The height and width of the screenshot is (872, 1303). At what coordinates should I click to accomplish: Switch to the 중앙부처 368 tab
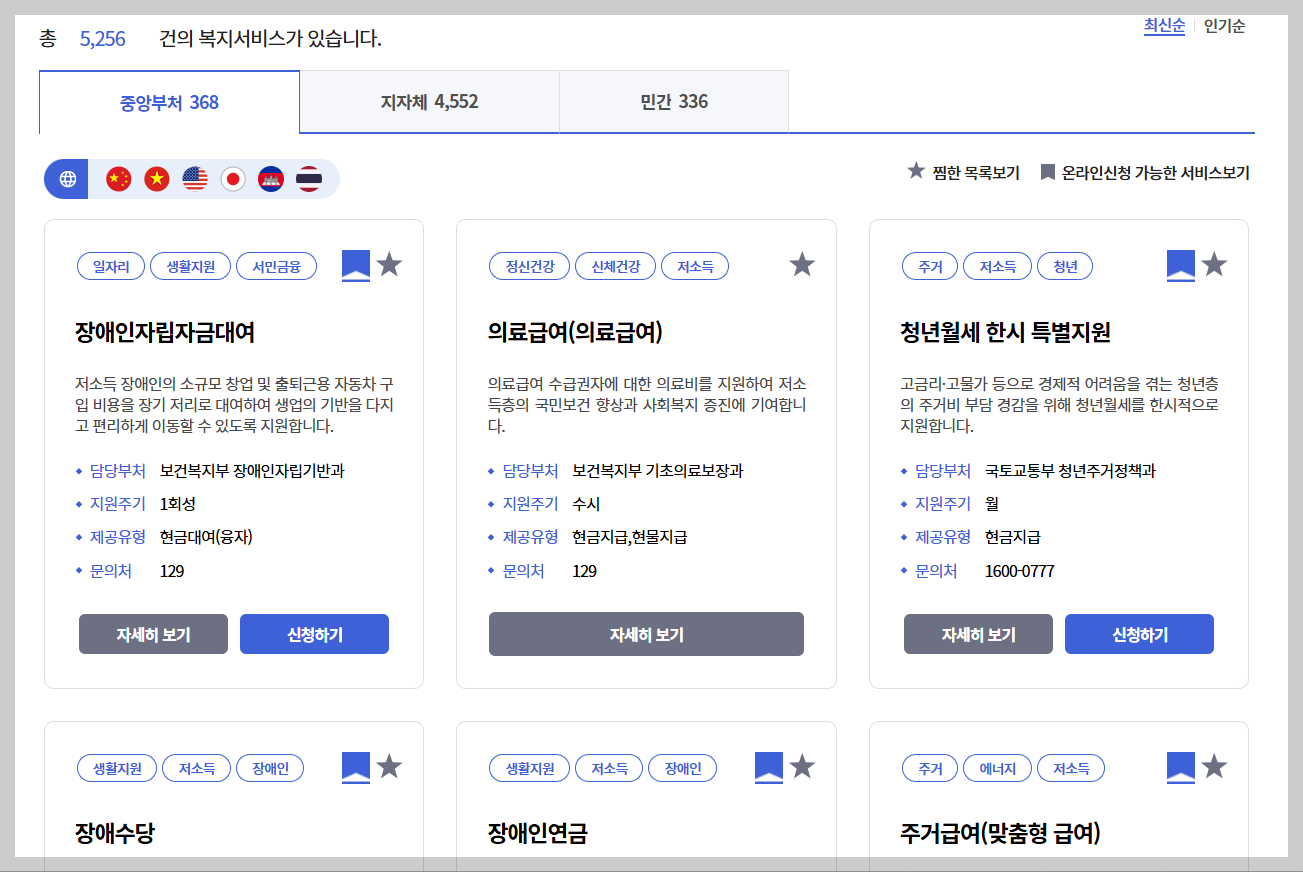click(169, 102)
